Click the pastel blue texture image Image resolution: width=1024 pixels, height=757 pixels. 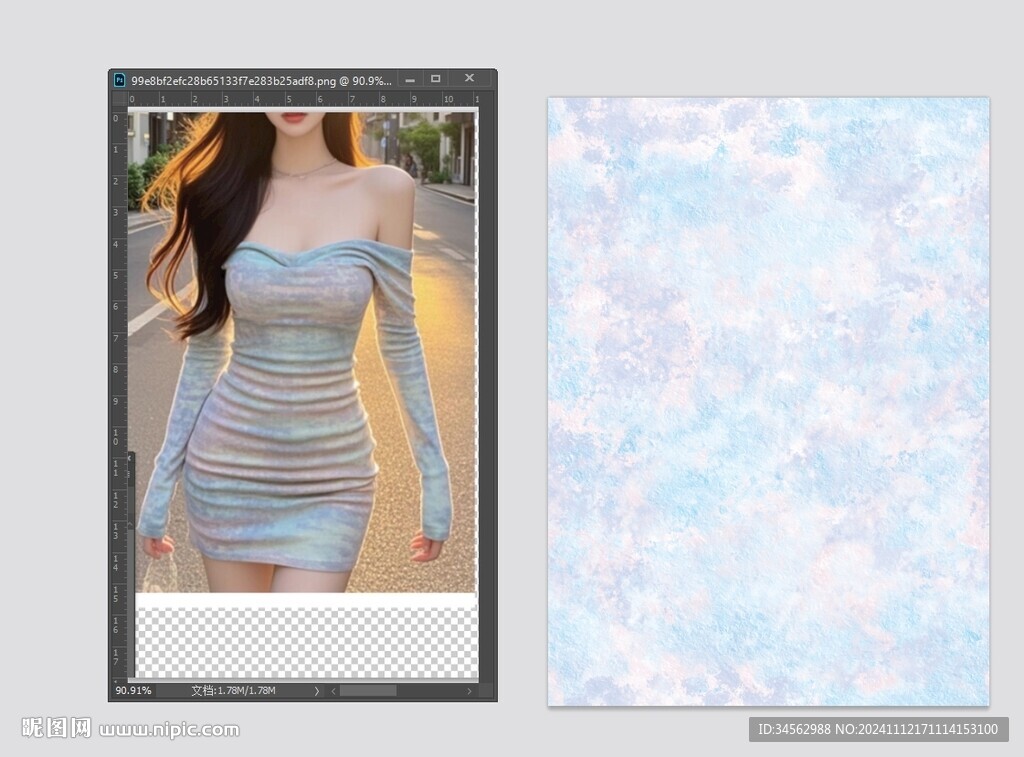point(768,402)
